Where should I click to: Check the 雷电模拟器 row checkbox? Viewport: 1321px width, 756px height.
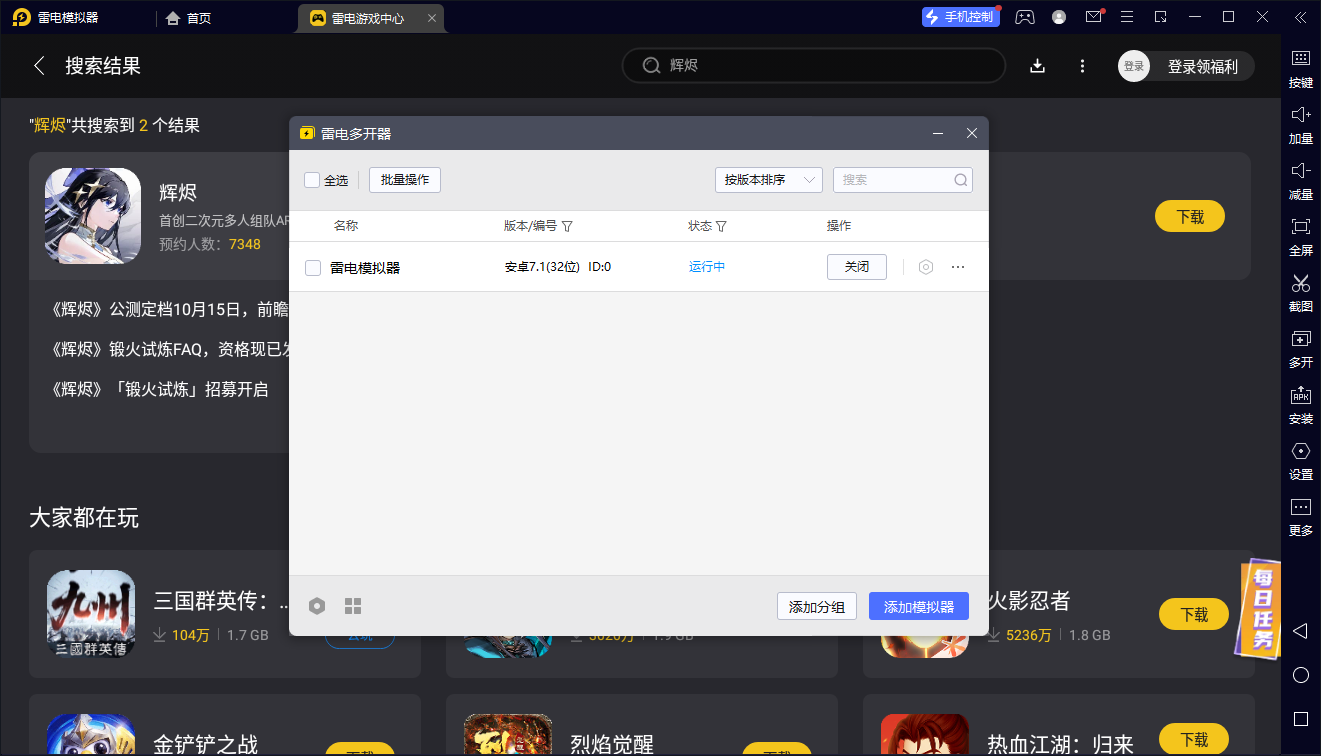tap(313, 266)
